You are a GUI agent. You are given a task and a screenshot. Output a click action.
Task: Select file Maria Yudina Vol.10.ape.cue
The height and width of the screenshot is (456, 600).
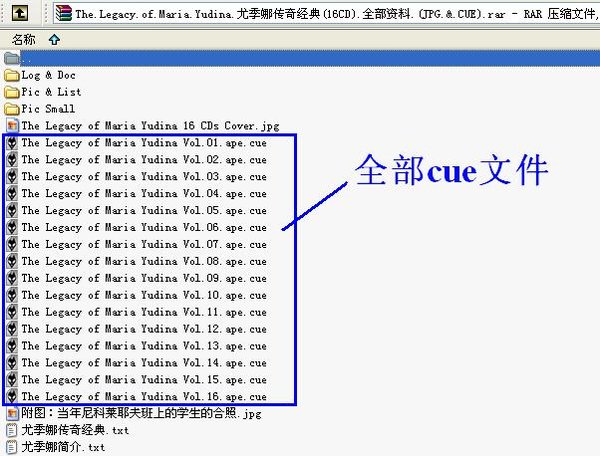tap(144, 295)
